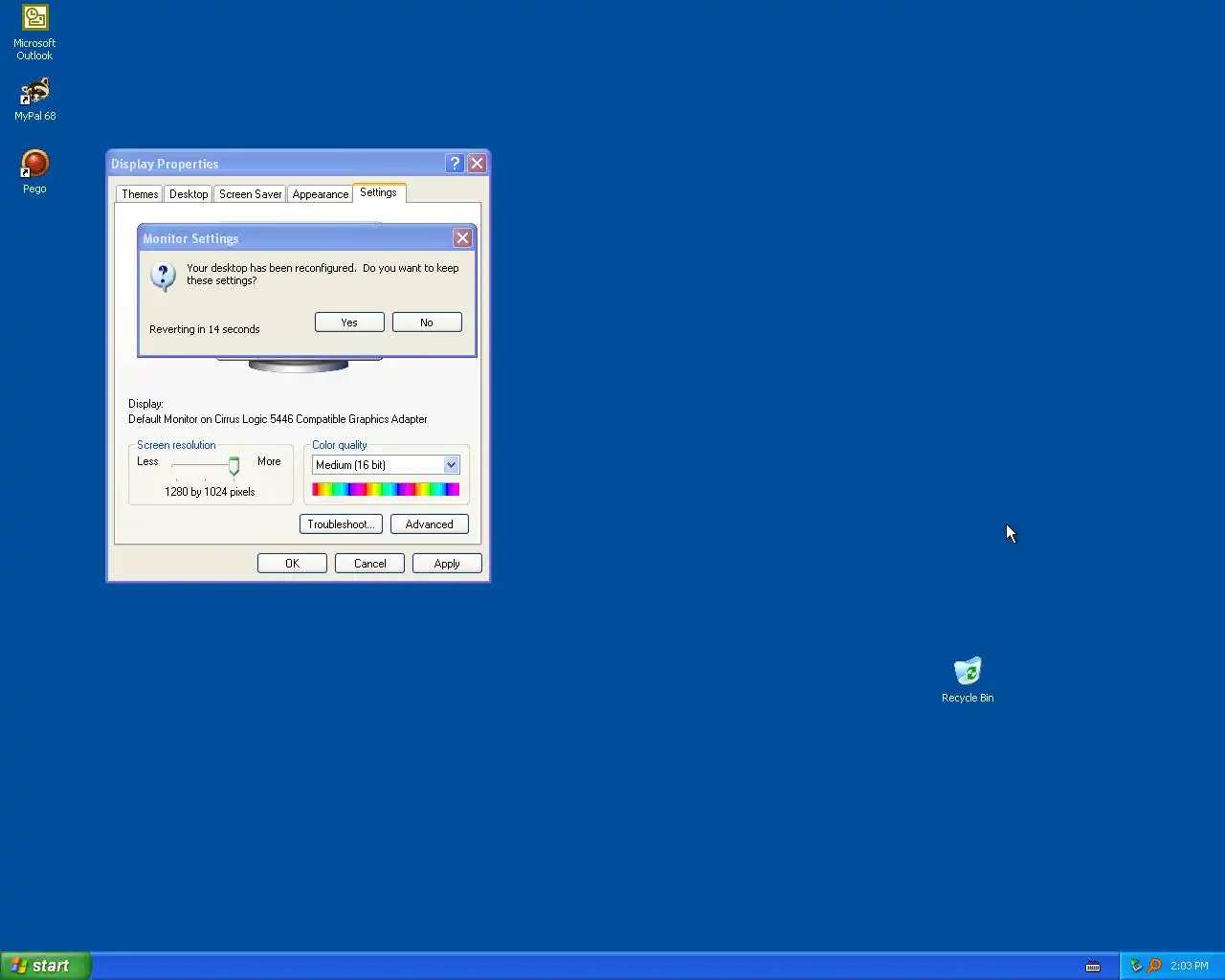The height and width of the screenshot is (980, 1225).
Task: Close the Display Properties window
Action: click(x=477, y=164)
